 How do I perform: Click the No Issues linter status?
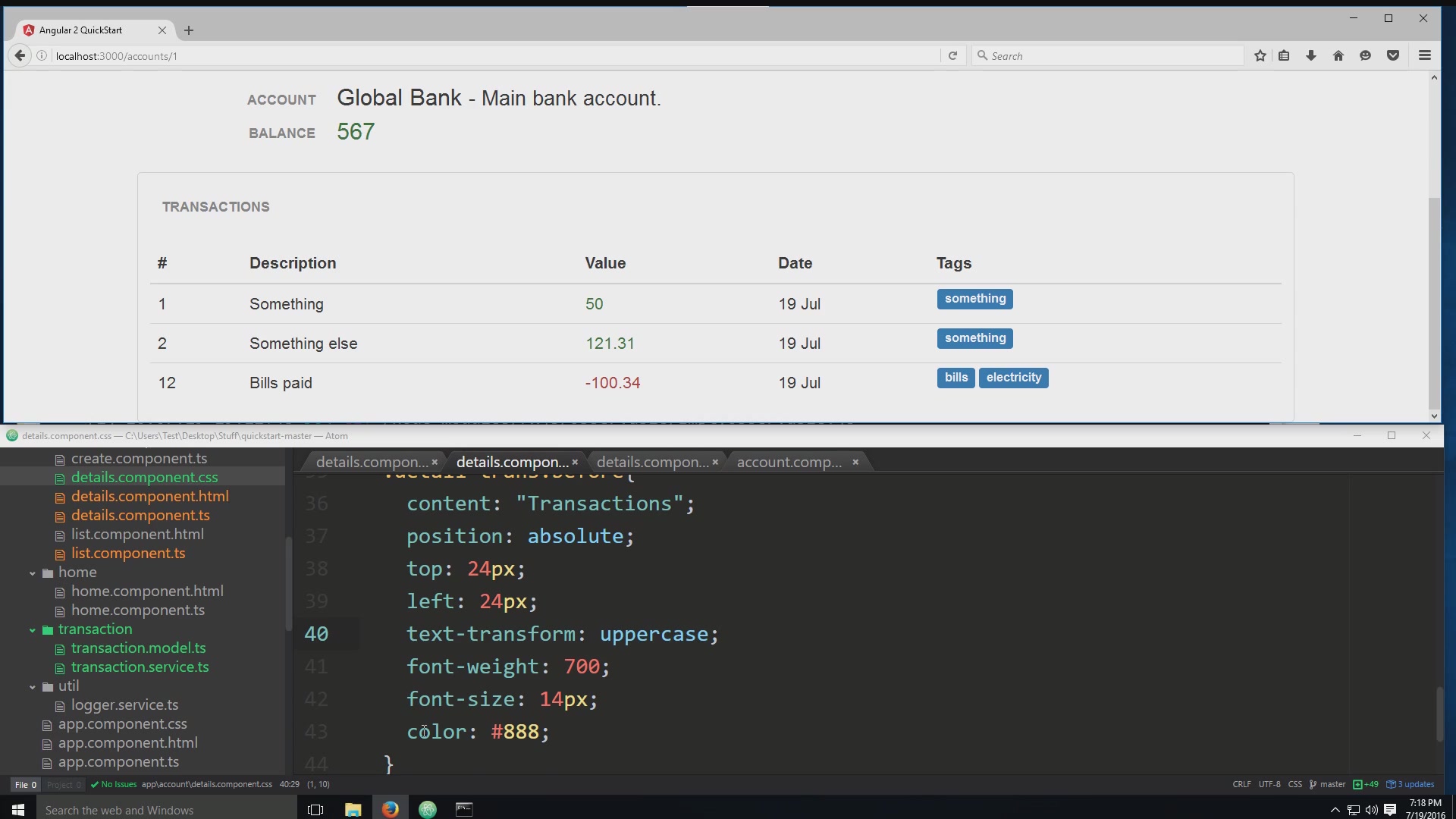click(x=114, y=785)
